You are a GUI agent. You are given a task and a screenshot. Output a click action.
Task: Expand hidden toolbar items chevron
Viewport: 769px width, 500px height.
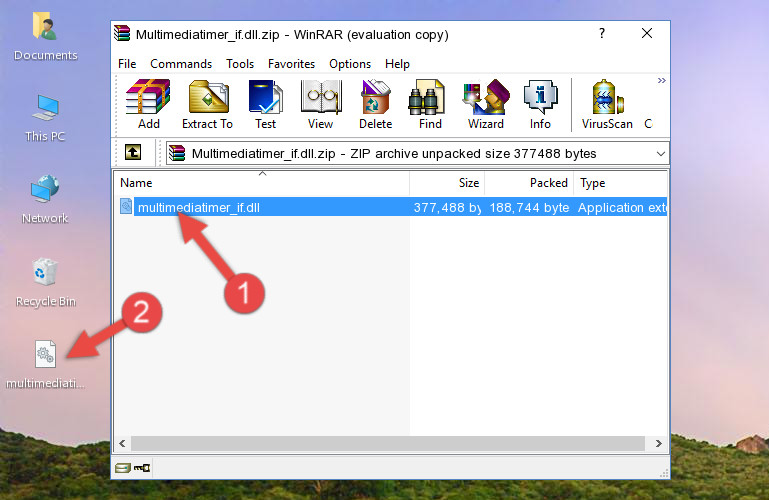pyautogui.click(x=662, y=80)
